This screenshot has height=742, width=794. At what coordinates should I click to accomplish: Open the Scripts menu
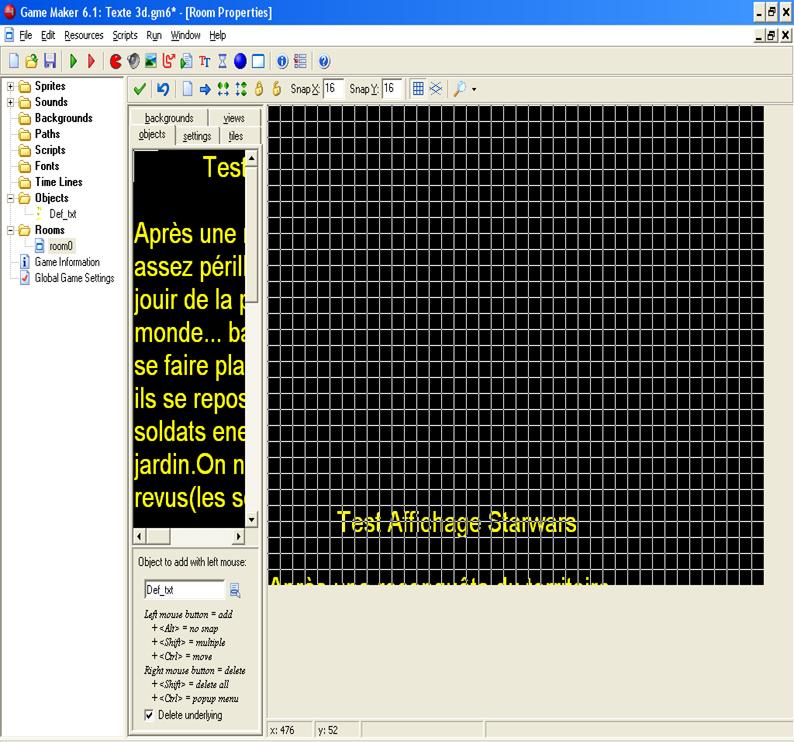[x=125, y=35]
